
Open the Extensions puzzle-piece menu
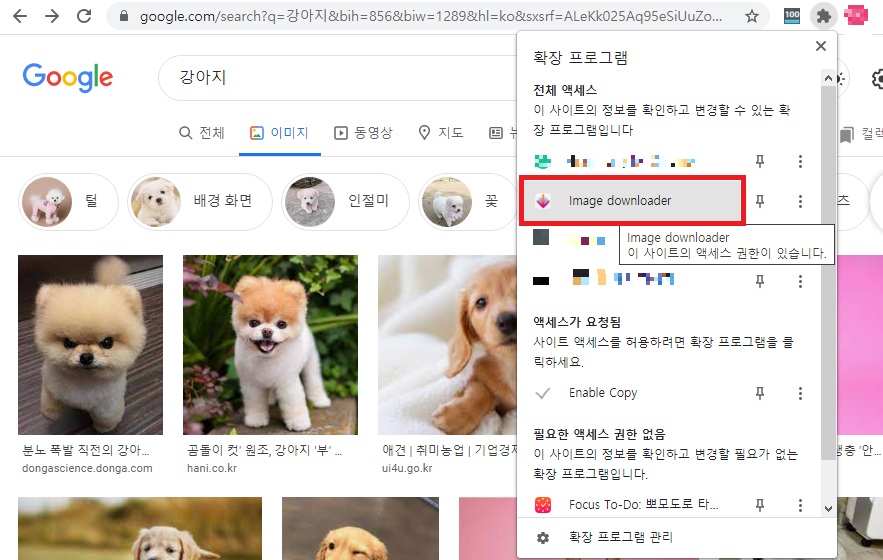click(823, 16)
